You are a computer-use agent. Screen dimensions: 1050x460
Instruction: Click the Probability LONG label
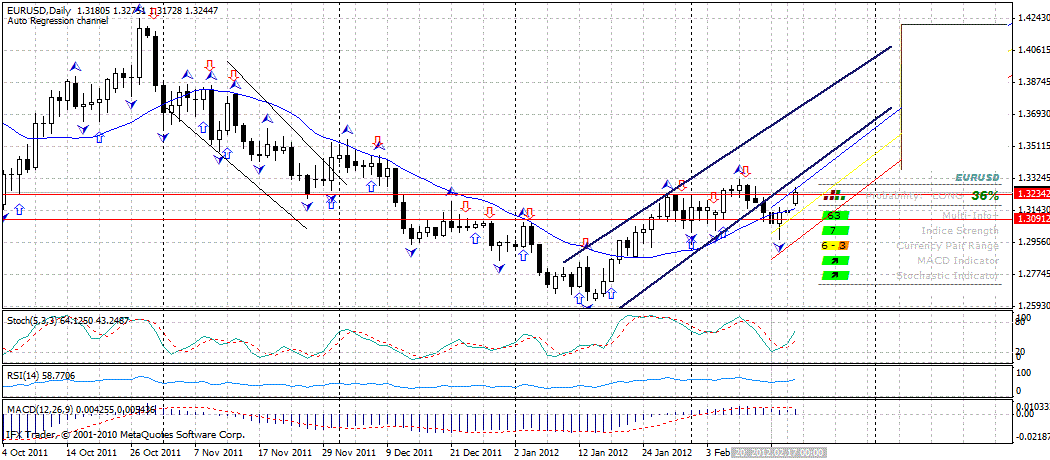coord(917,196)
